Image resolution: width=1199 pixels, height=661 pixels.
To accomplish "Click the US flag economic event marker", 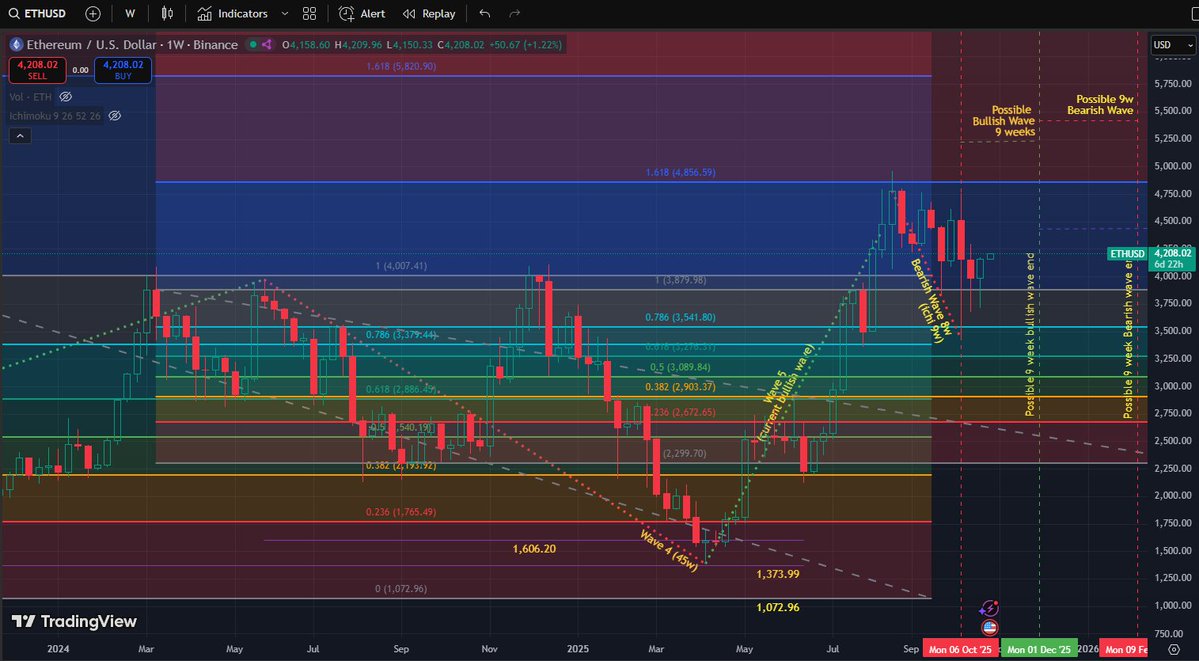I will (x=988, y=626).
